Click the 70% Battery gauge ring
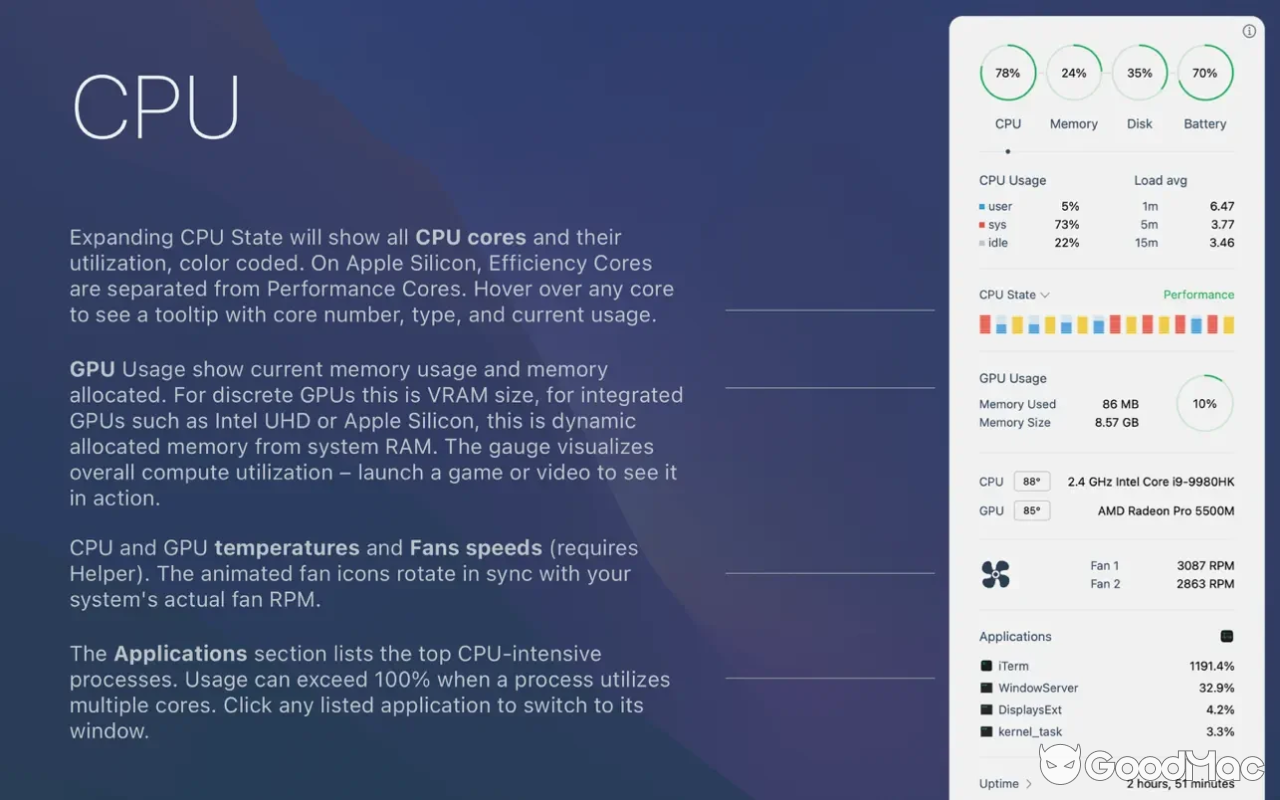The height and width of the screenshot is (800, 1280). (x=1205, y=72)
